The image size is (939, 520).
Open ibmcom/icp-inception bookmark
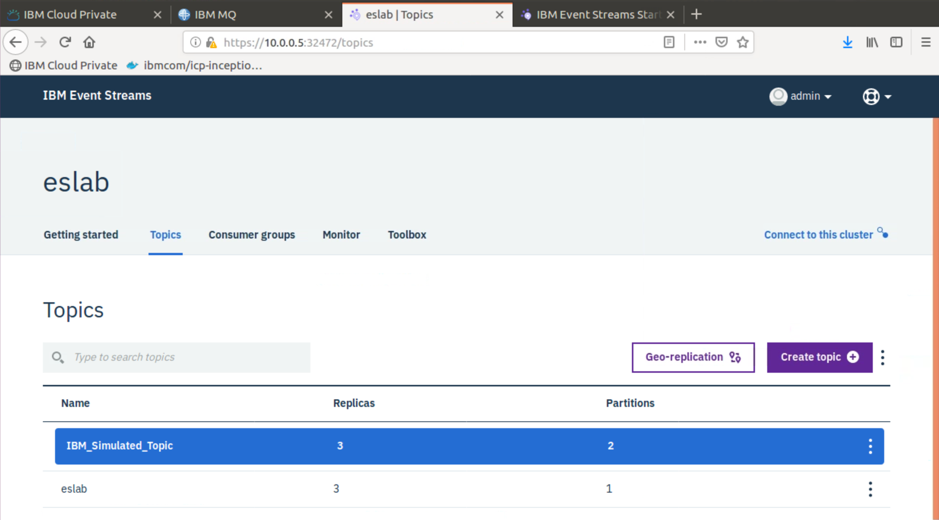195,65
